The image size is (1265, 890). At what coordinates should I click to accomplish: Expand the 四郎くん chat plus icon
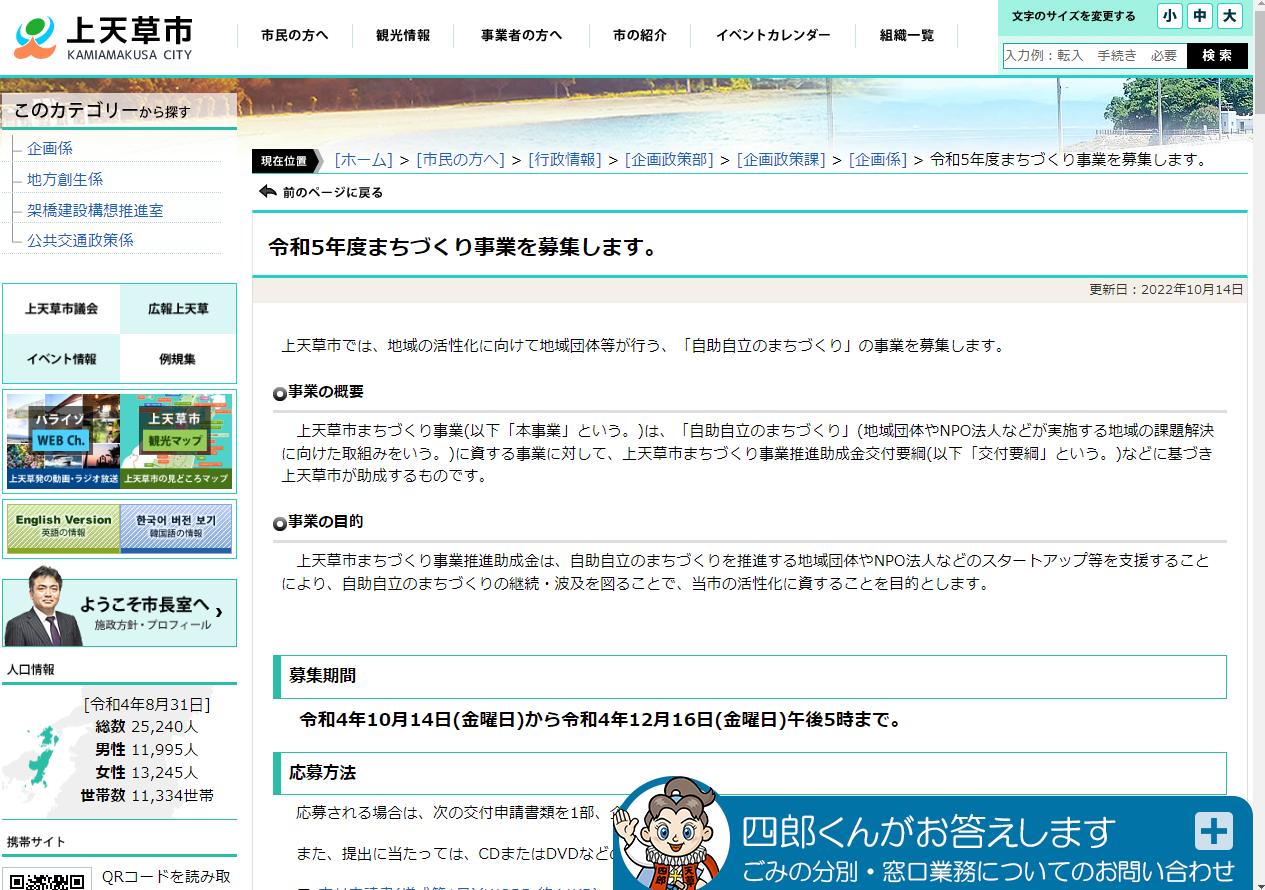(x=1213, y=831)
